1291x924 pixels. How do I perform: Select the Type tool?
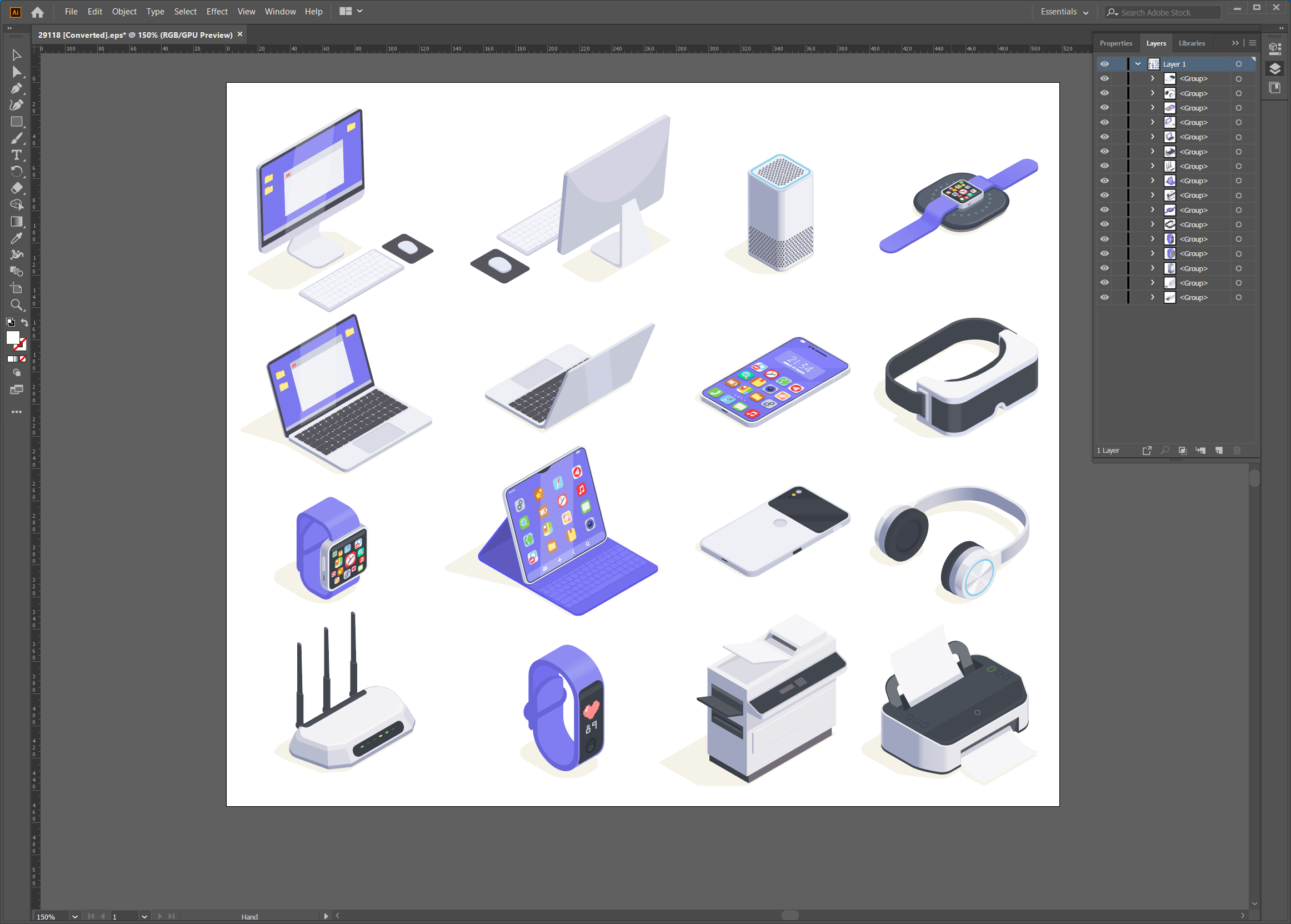point(16,155)
